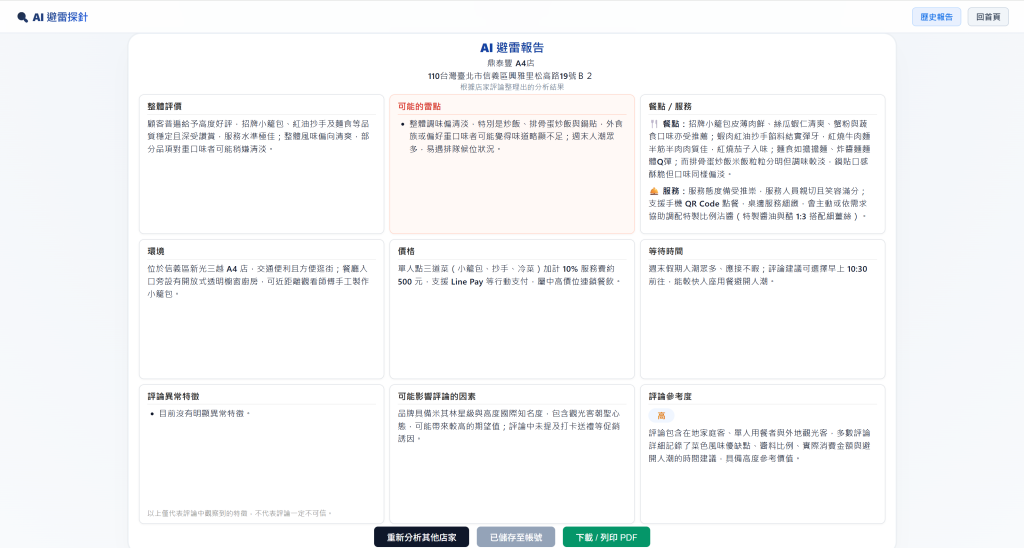Click the 價格 card heading
This screenshot has width=1024, height=548.
point(406,251)
